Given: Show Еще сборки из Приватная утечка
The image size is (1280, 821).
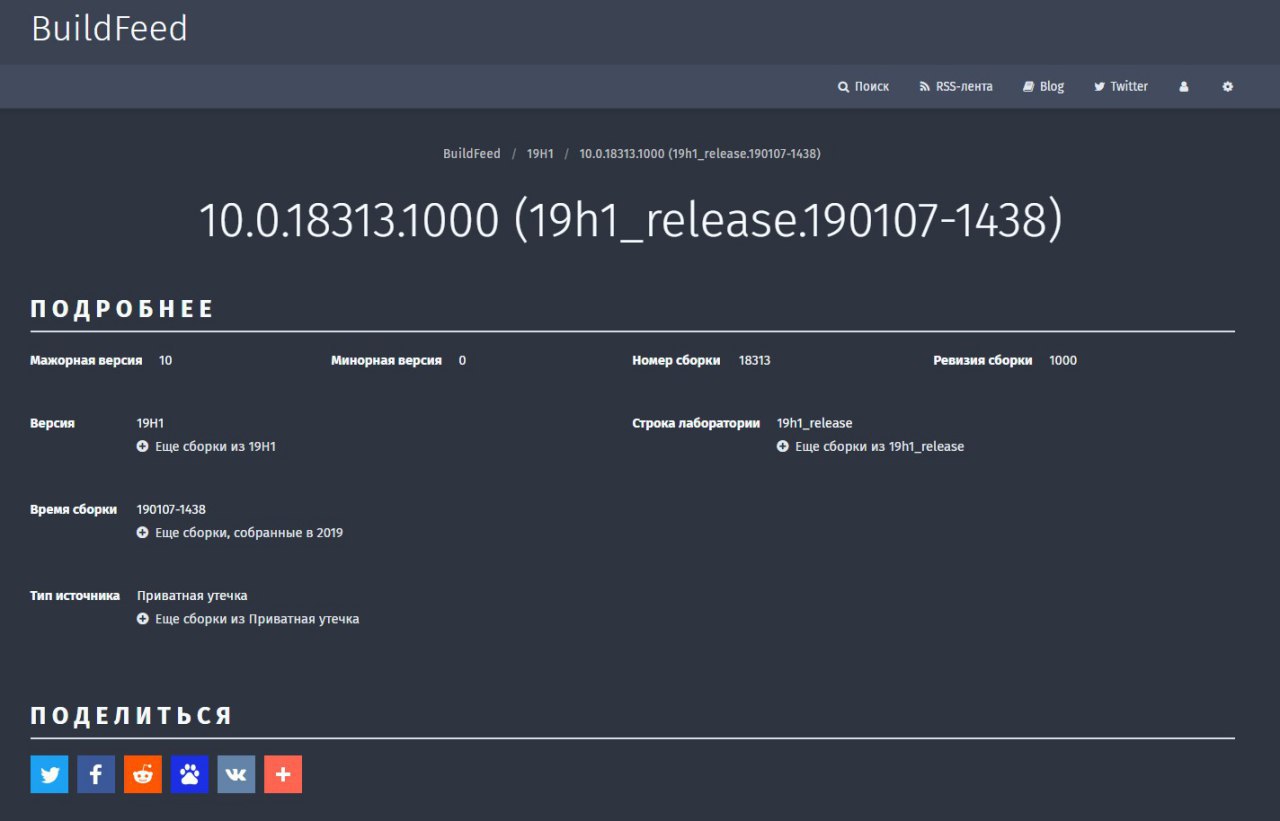Looking at the screenshot, I should [248, 619].
